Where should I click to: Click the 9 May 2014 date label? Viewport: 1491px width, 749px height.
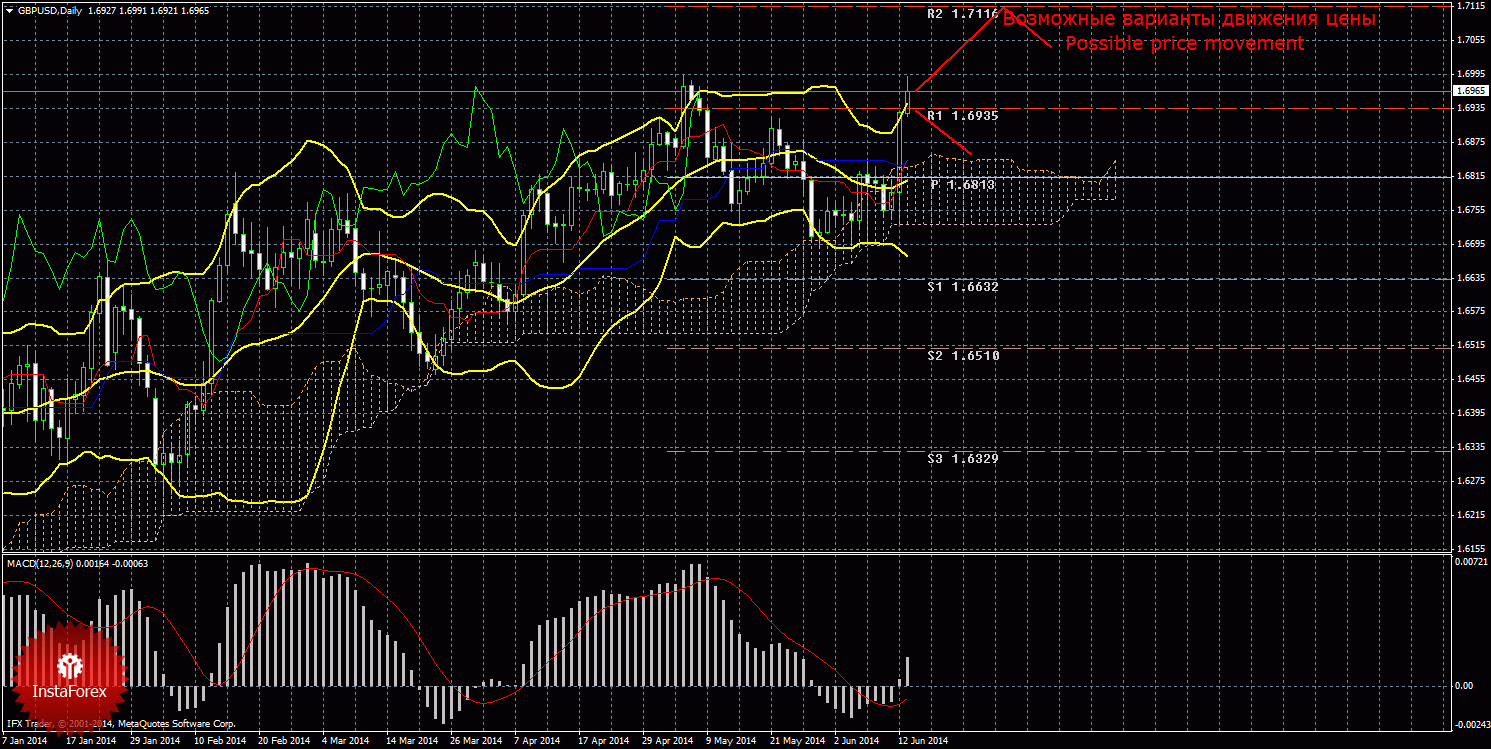(x=731, y=741)
